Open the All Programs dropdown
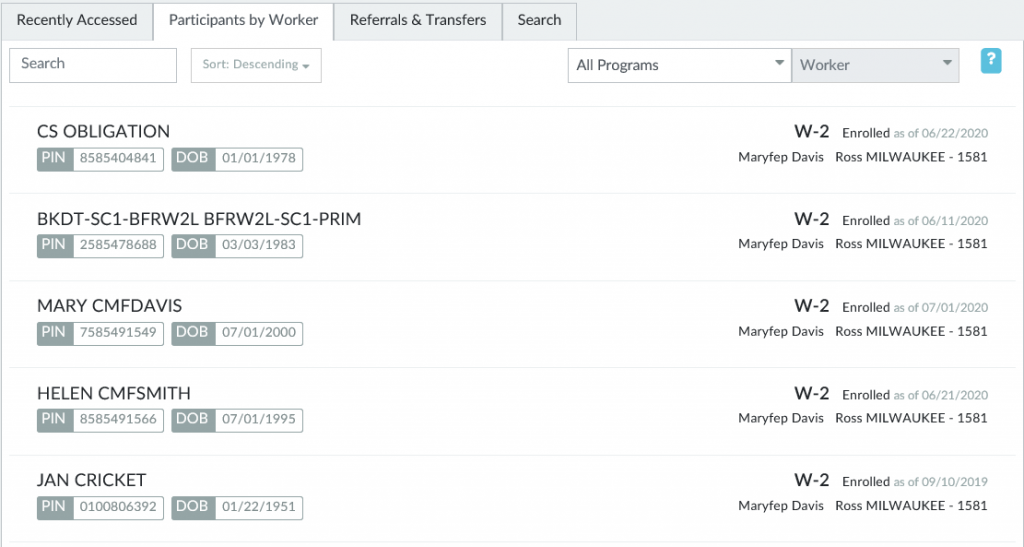 [x=679, y=65]
